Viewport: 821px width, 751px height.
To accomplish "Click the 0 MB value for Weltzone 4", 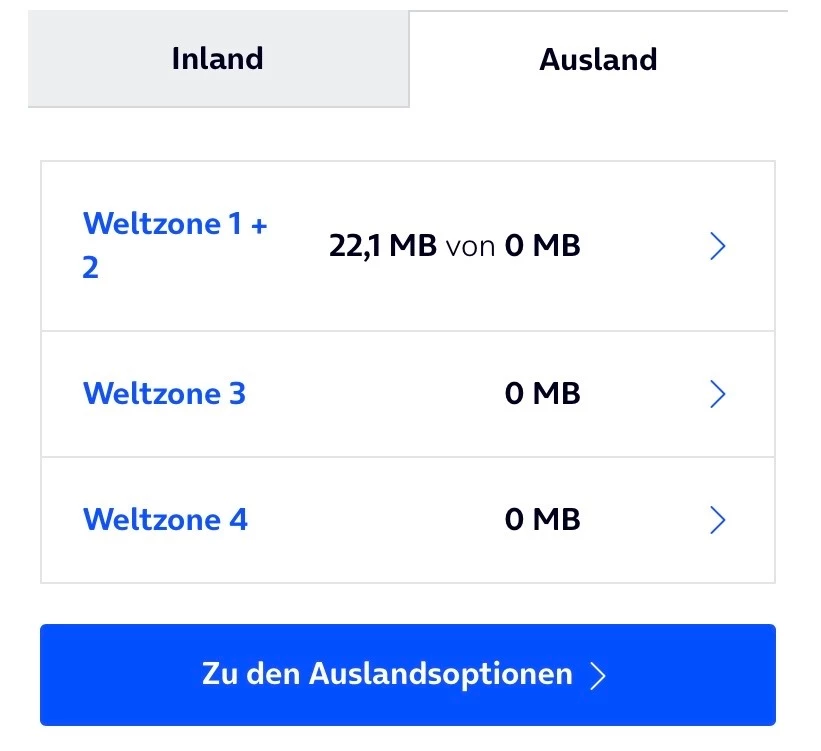I will (x=542, y=520).
